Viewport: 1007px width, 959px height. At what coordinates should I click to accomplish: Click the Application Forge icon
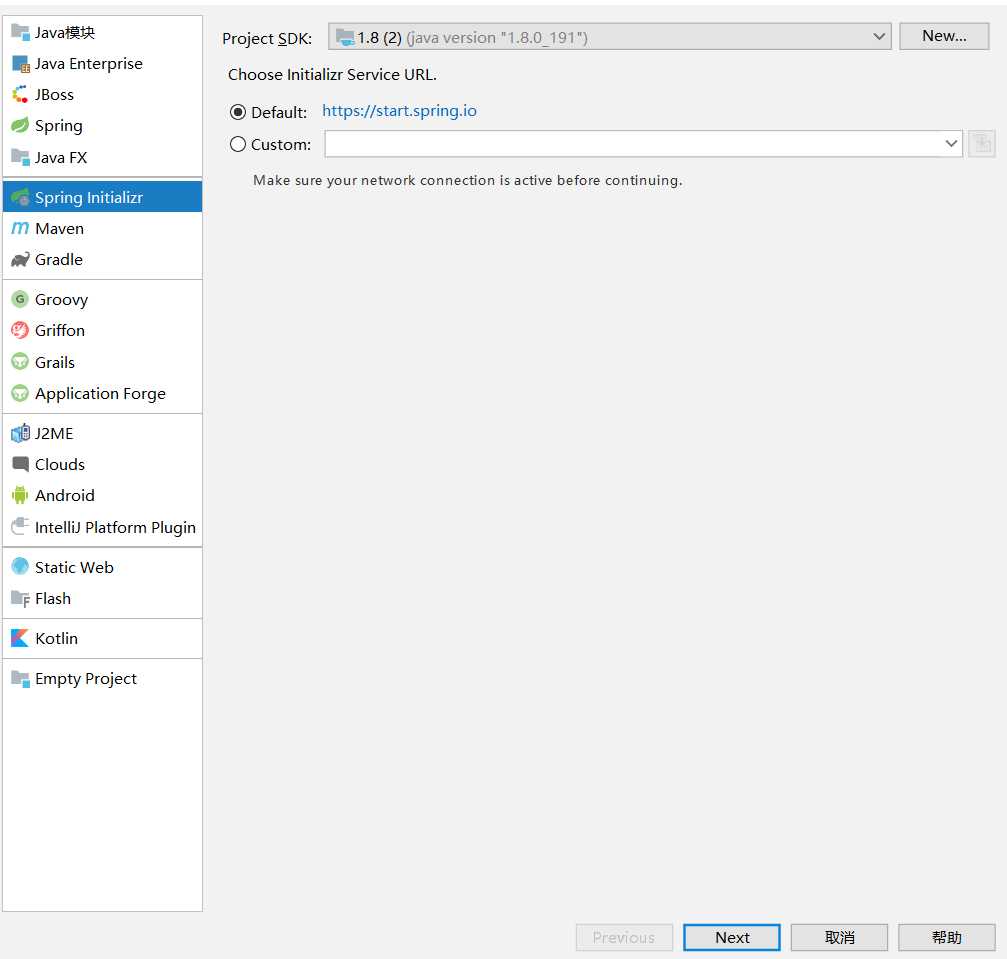20,393
